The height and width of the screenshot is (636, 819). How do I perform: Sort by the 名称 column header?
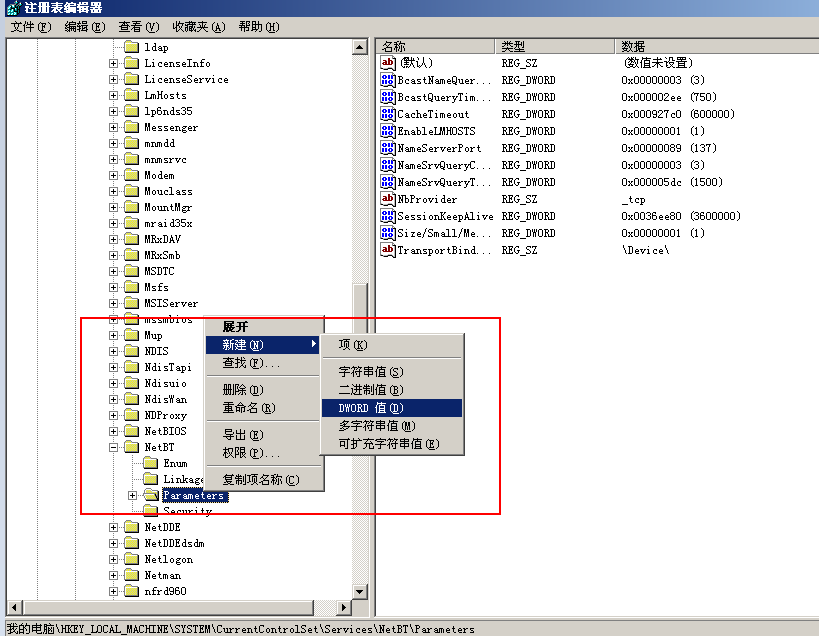[436, 46]
